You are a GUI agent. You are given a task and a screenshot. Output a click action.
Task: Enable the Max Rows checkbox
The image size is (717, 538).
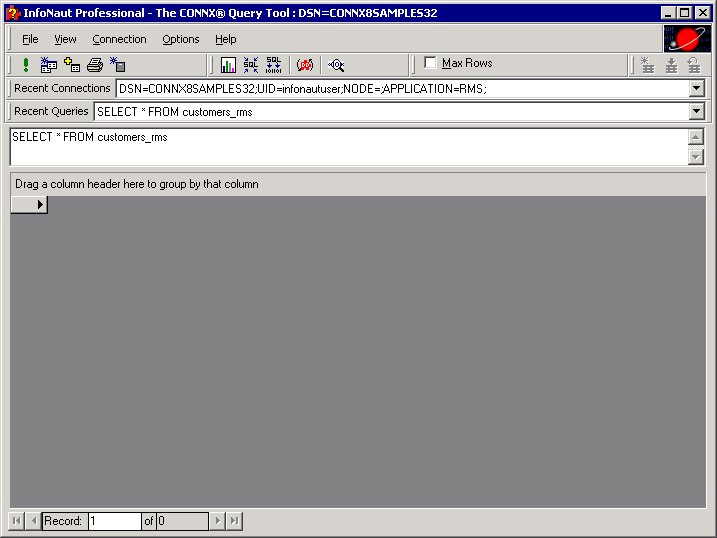(430, 63)
